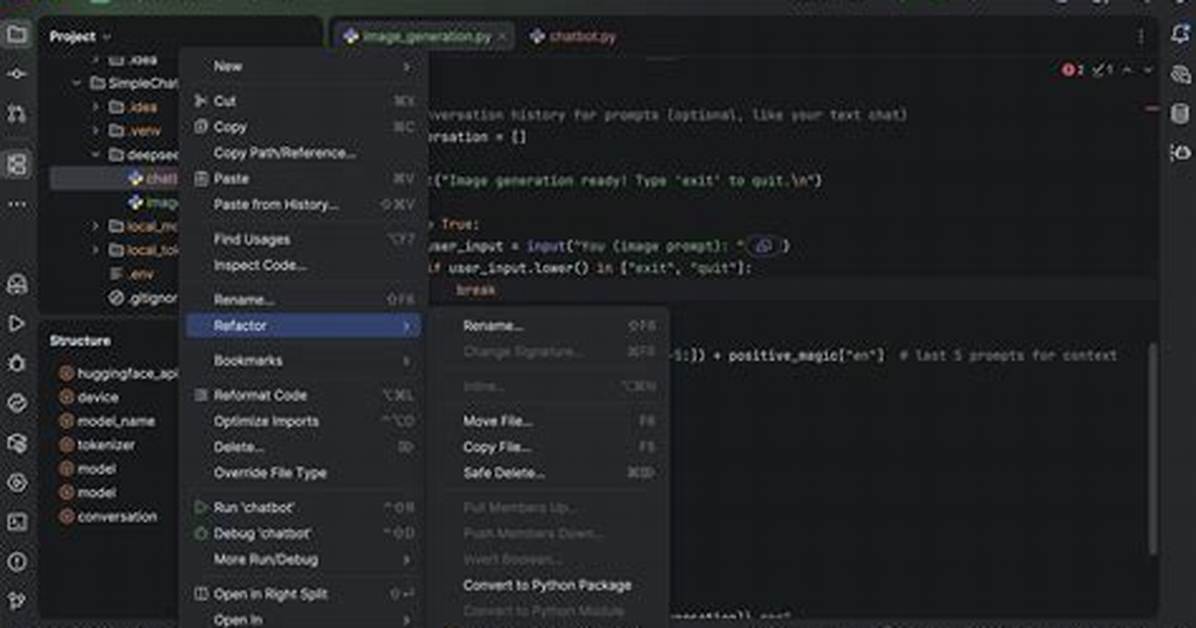The image size is (1196, 628).
Task: Open the Pull Requests tool window
Action: [17, 114]
